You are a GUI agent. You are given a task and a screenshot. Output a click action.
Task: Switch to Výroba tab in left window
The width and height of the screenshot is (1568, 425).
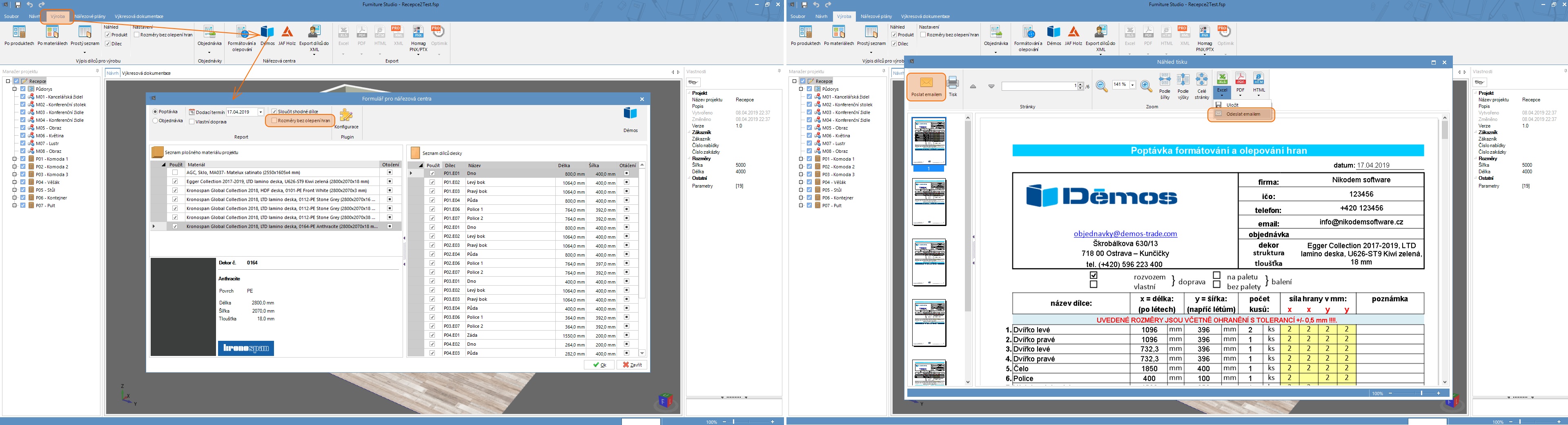coord(58,16)
